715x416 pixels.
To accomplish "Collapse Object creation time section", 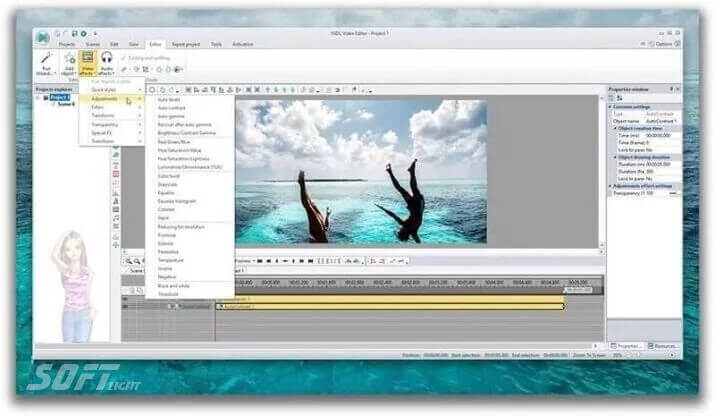I will [615, 129].
